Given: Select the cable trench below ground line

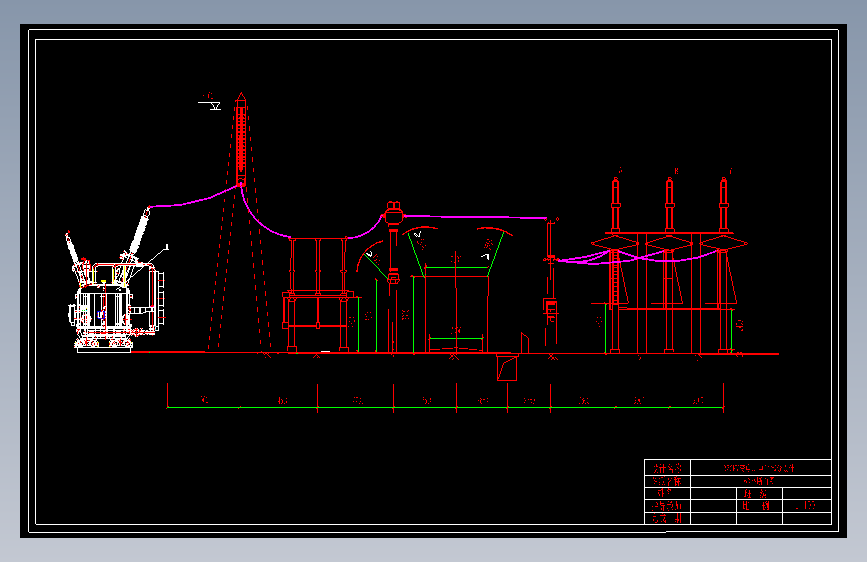Looking at the screenshot, I should coord(507,367).
